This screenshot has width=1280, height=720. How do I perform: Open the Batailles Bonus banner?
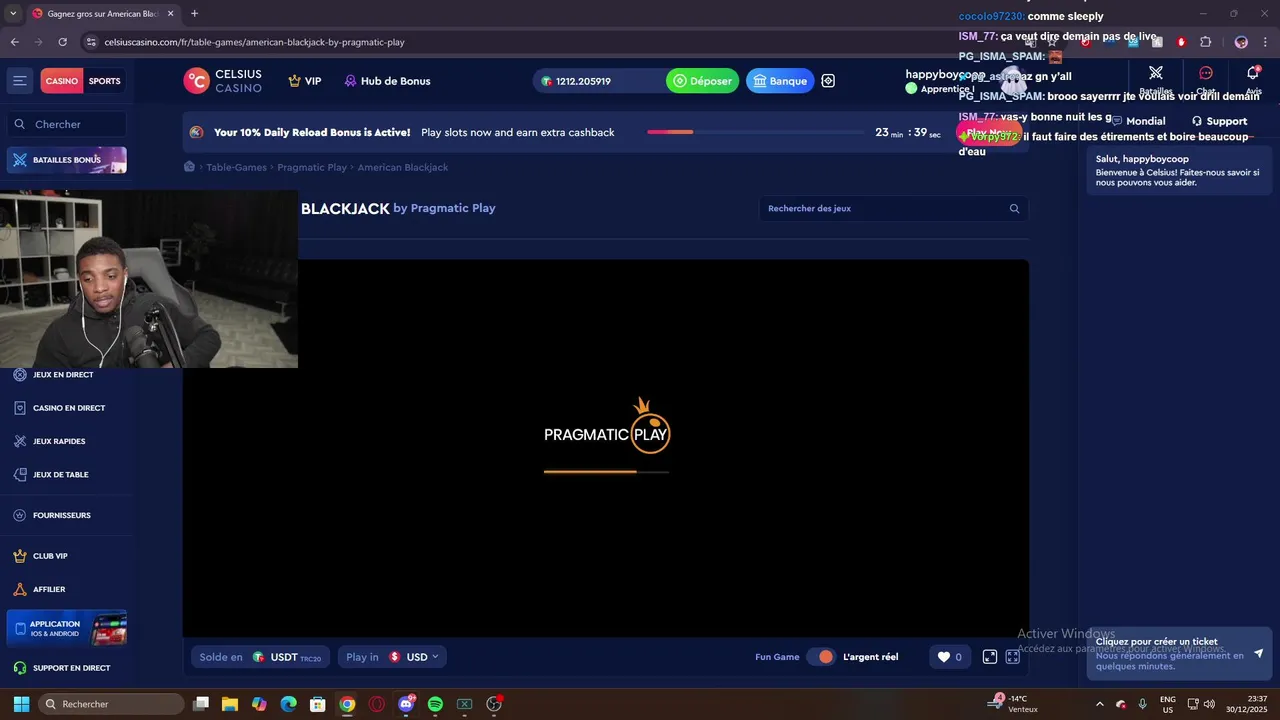pyautogui.click(x=66, y=160)
